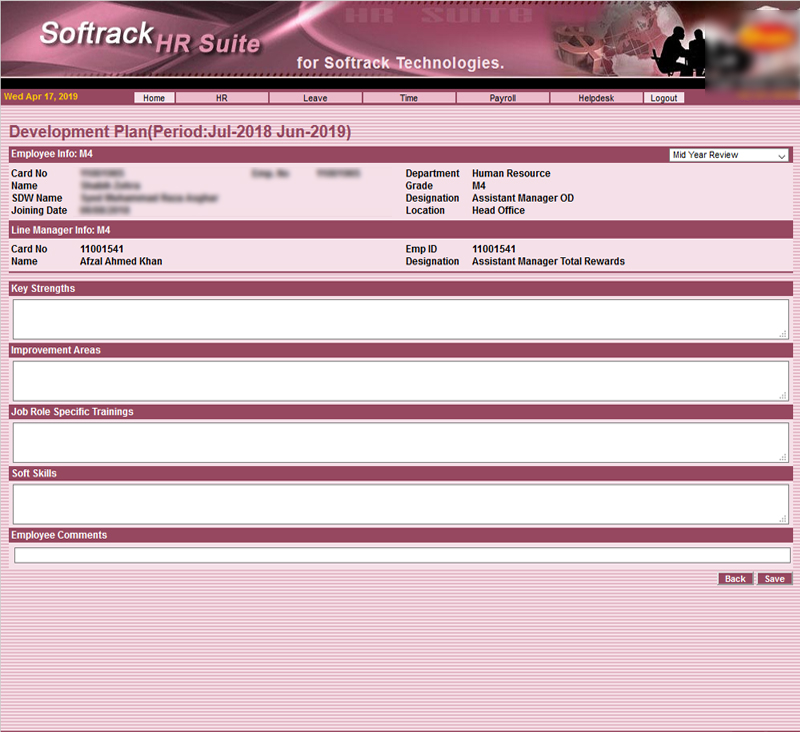Open the Payroll menu
This screenshot has height=732, width=800.
502,98
